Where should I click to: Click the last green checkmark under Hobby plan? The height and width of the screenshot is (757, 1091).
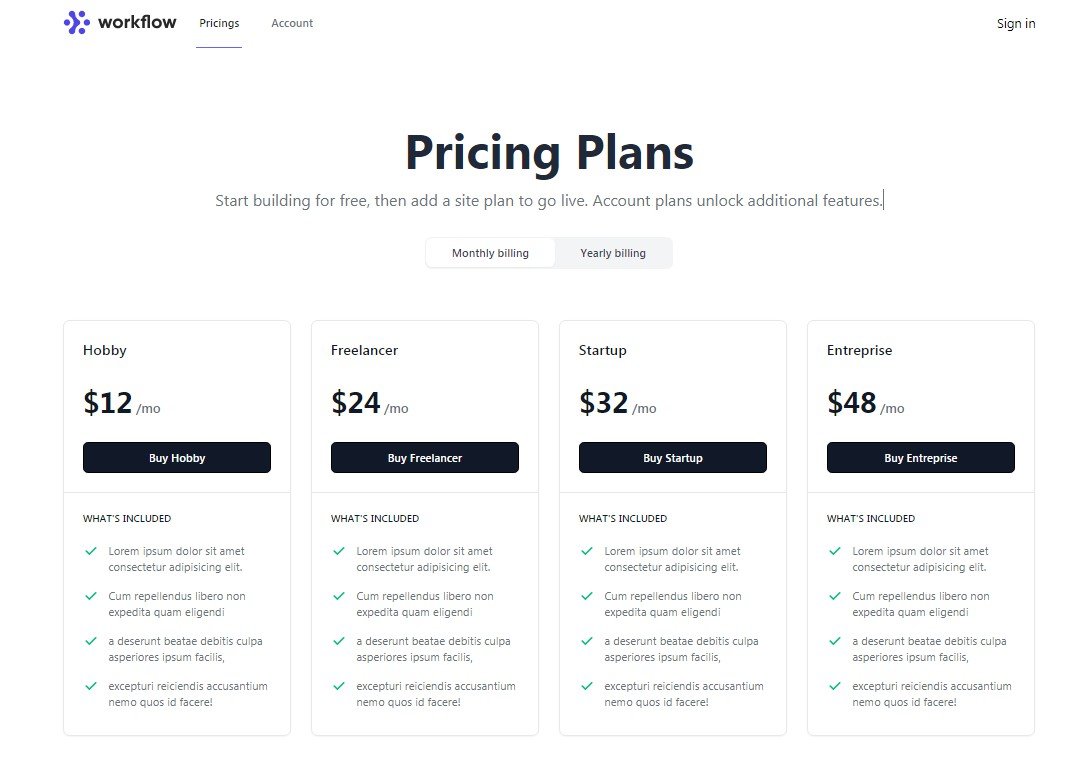[x=90, y=687]
